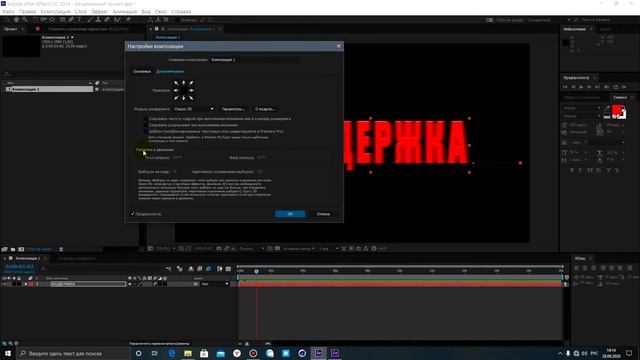The image size is (640, 360).
Task: Expand the ЗАДЕРЖКА layer properties triangle
Action: (26, 284)
